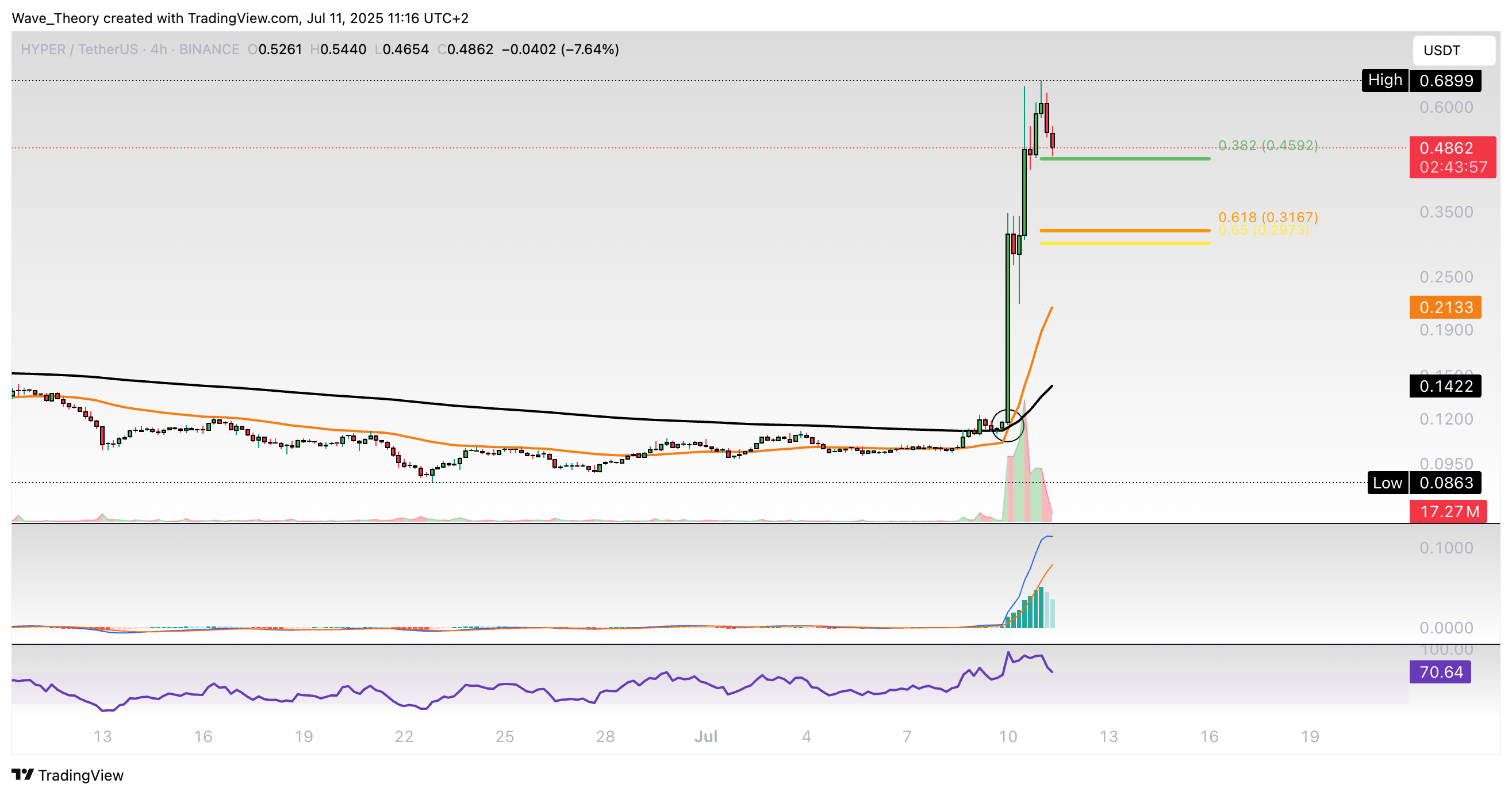Click the black 0.1422 moving average label
1512x795 pixels.
pyautogui.click(x=1445, y=386)
